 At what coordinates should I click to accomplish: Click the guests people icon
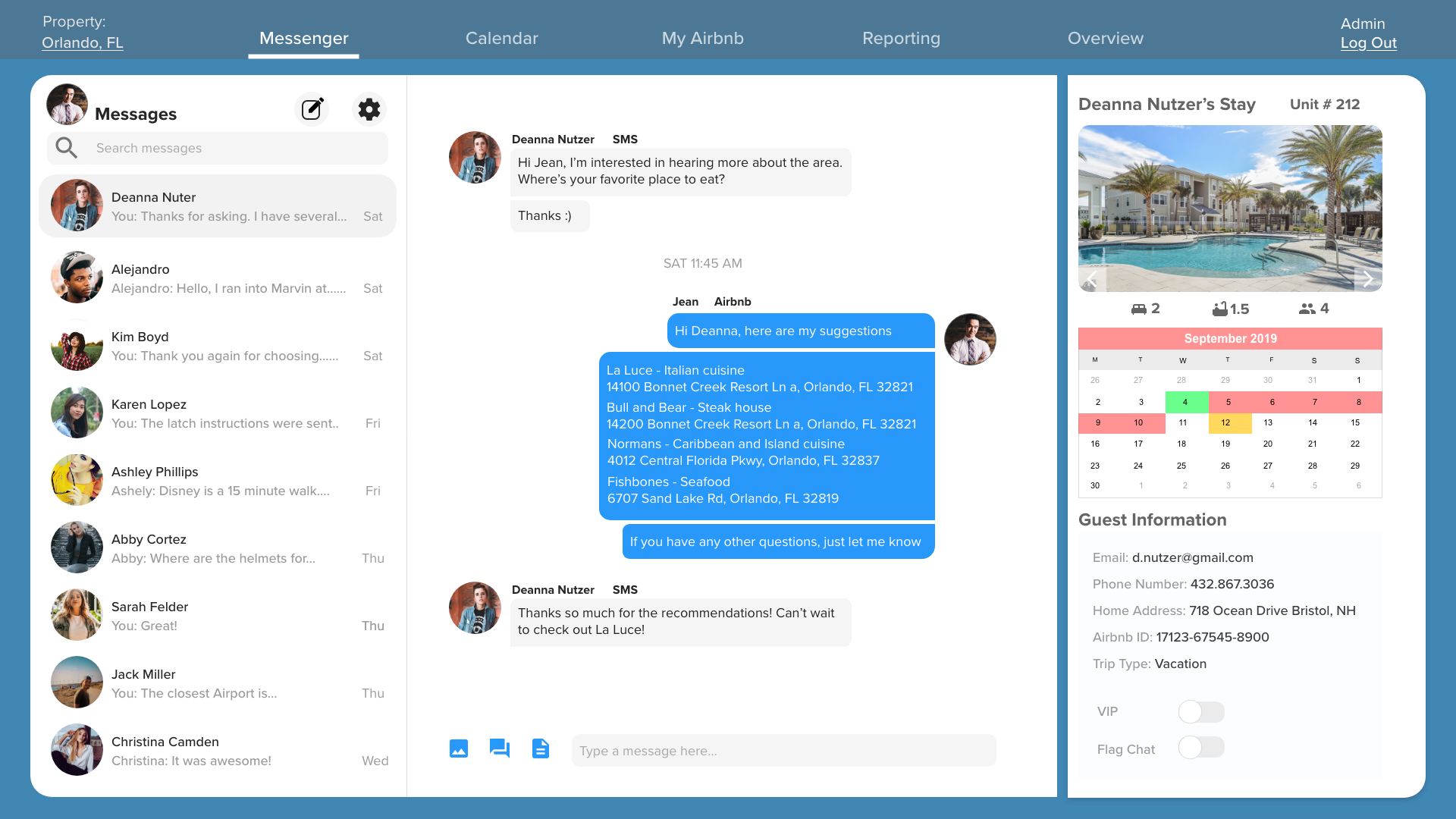pos(1307,309)
